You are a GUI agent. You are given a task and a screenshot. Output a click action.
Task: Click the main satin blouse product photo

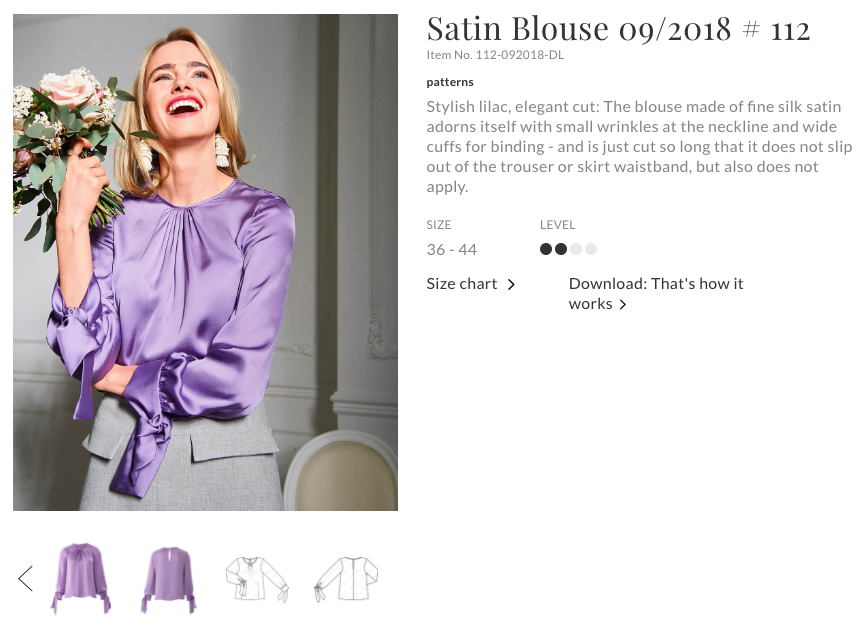(205, 262)
